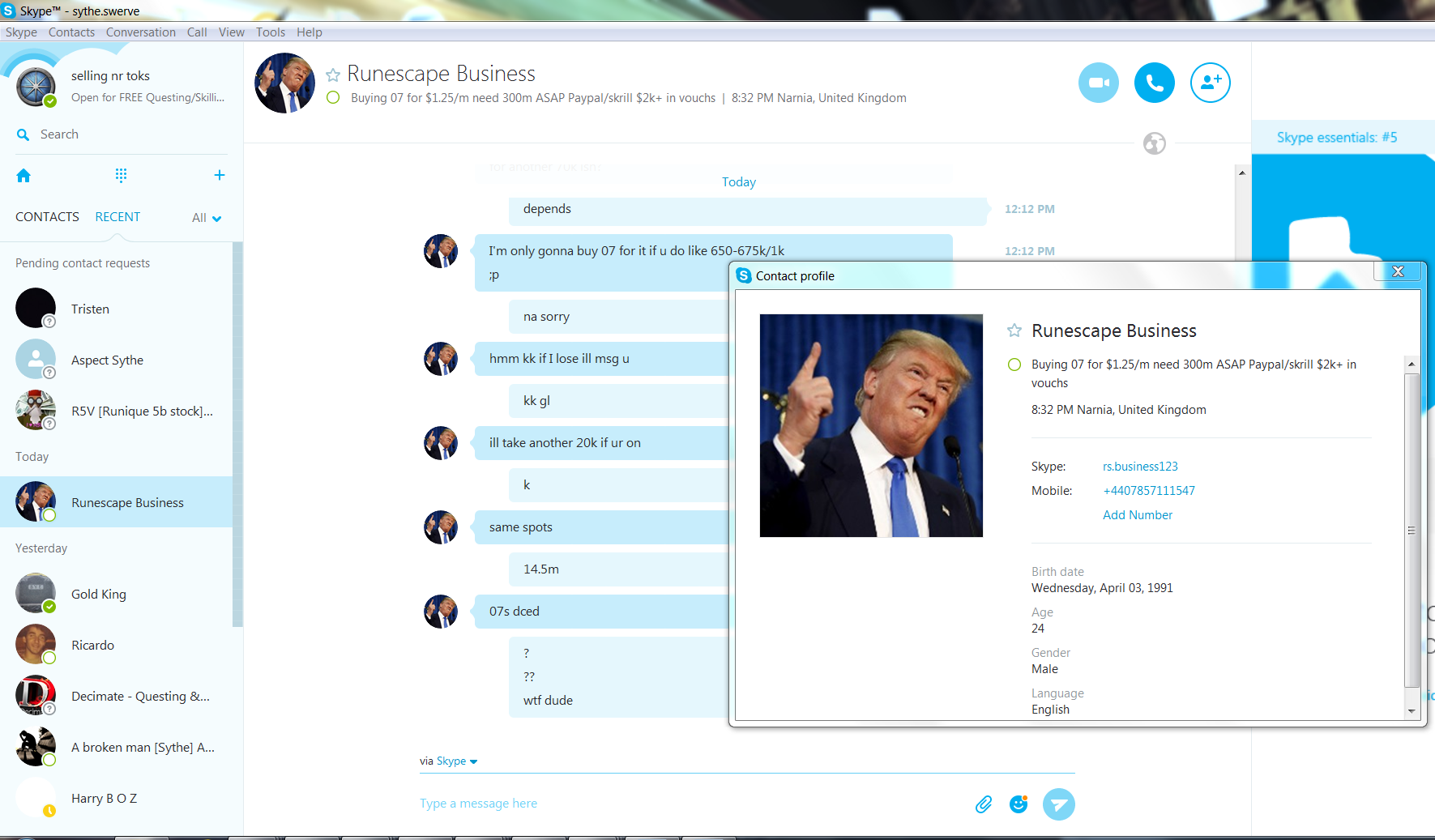
Task: Open the Conversation menu
Action: pos(141,32)
